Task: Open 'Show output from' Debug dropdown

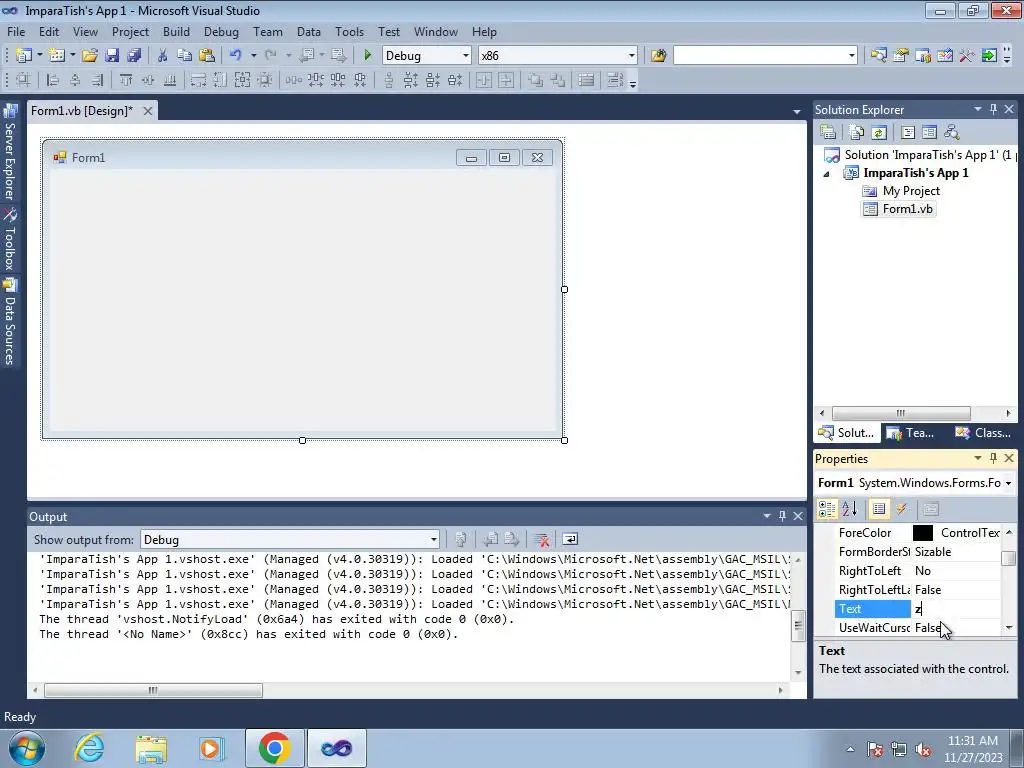Action: (x=433, y=539)
